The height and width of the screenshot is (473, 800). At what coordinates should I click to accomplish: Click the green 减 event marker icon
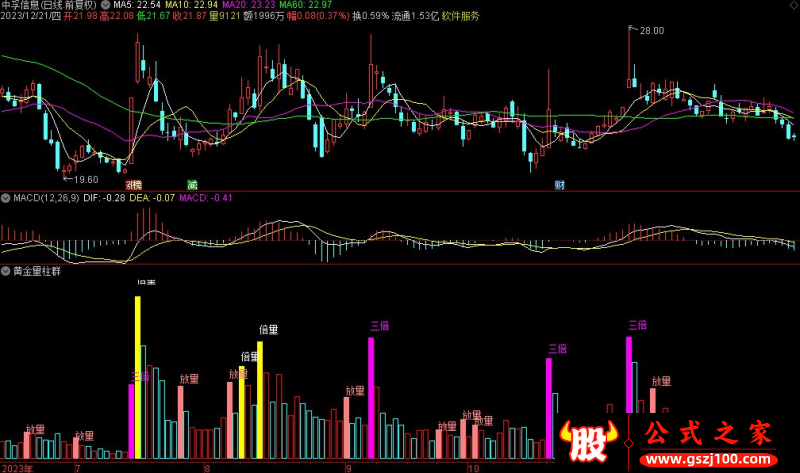click(192, 185)
